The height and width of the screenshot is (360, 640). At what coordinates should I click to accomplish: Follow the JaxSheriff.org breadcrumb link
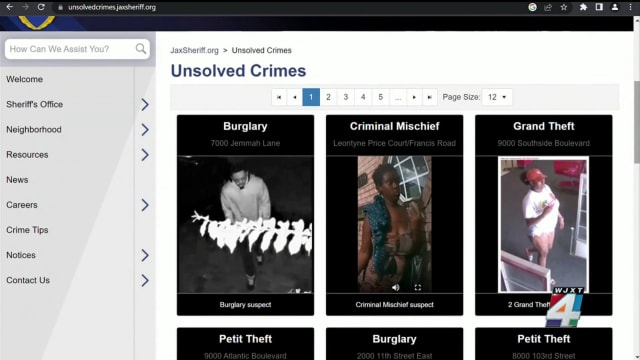click(194, 51)
